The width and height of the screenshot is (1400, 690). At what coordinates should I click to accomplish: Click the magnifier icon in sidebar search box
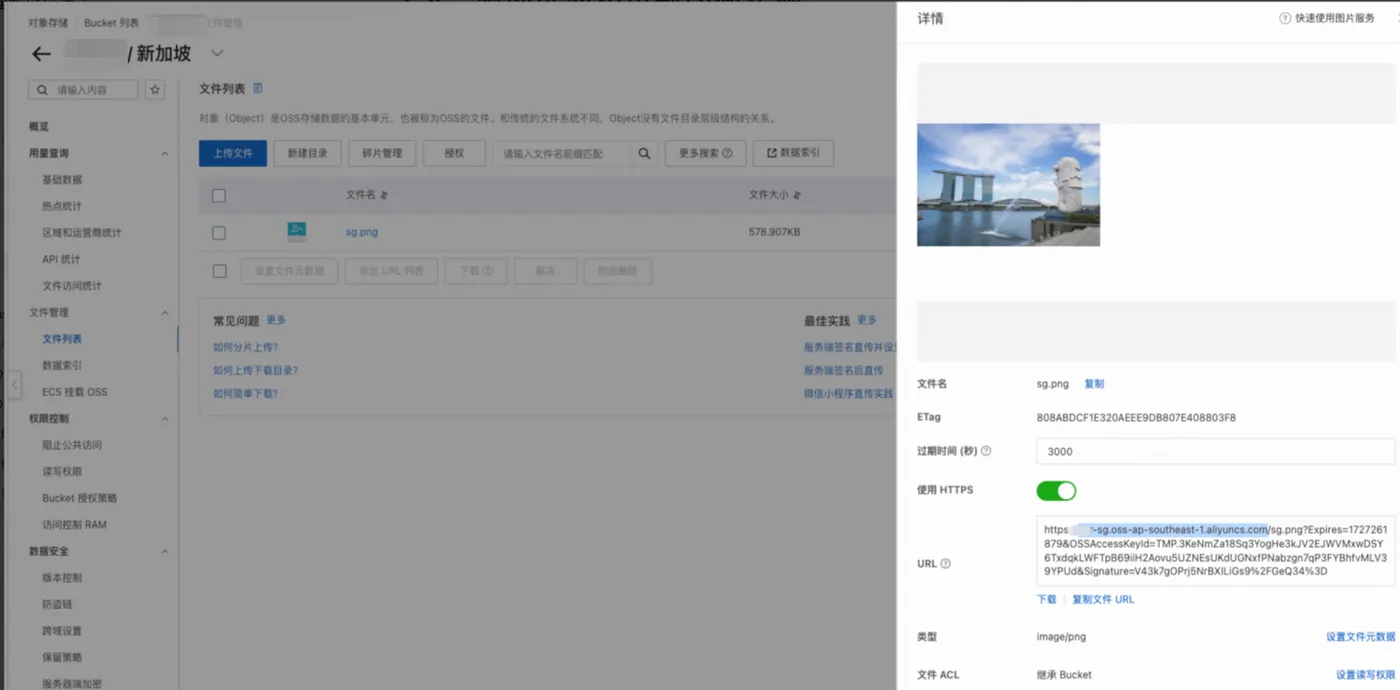[x=42, y=90]
